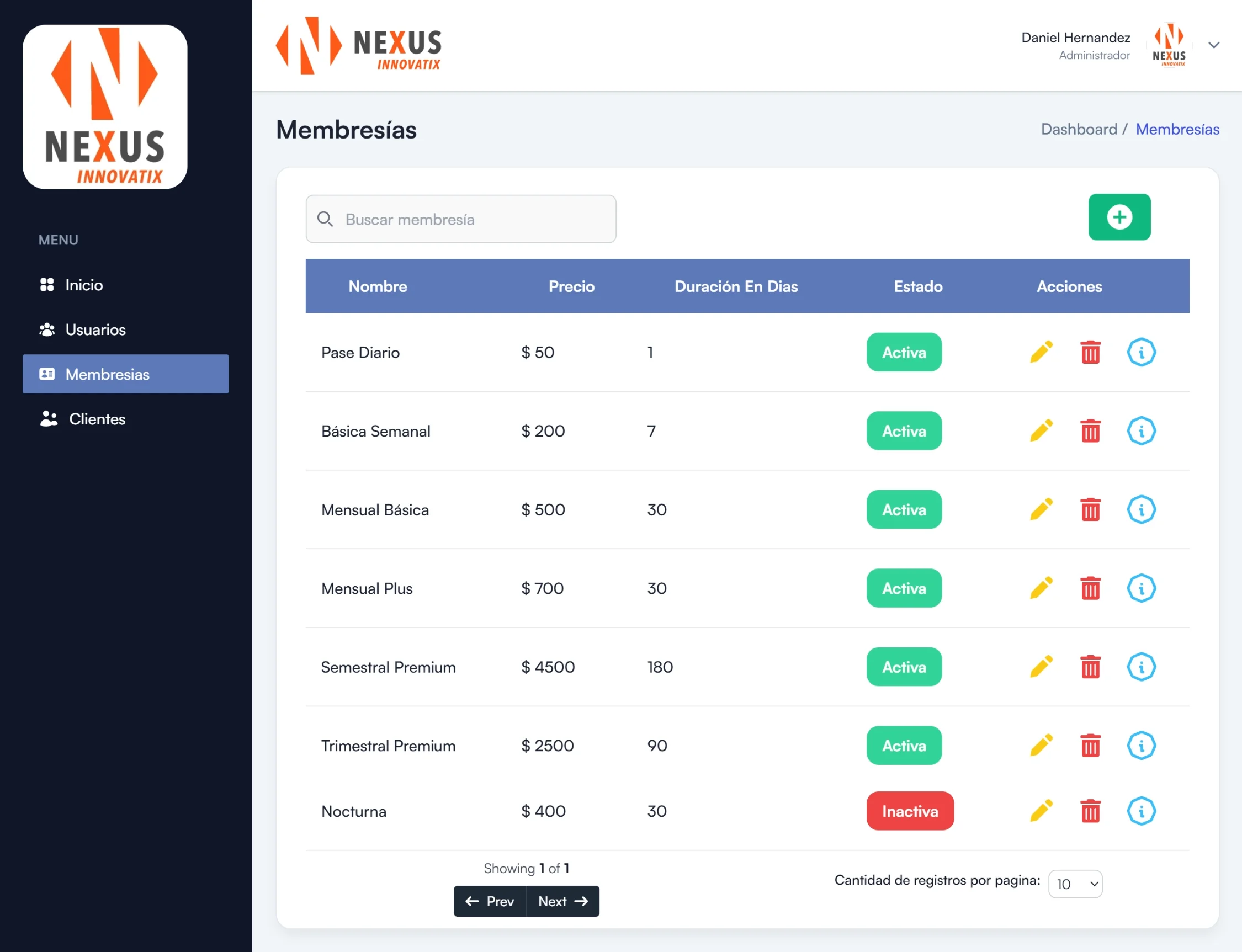
Task: Click the Dashboard breadcrumb link
Action: (1079, 129)
